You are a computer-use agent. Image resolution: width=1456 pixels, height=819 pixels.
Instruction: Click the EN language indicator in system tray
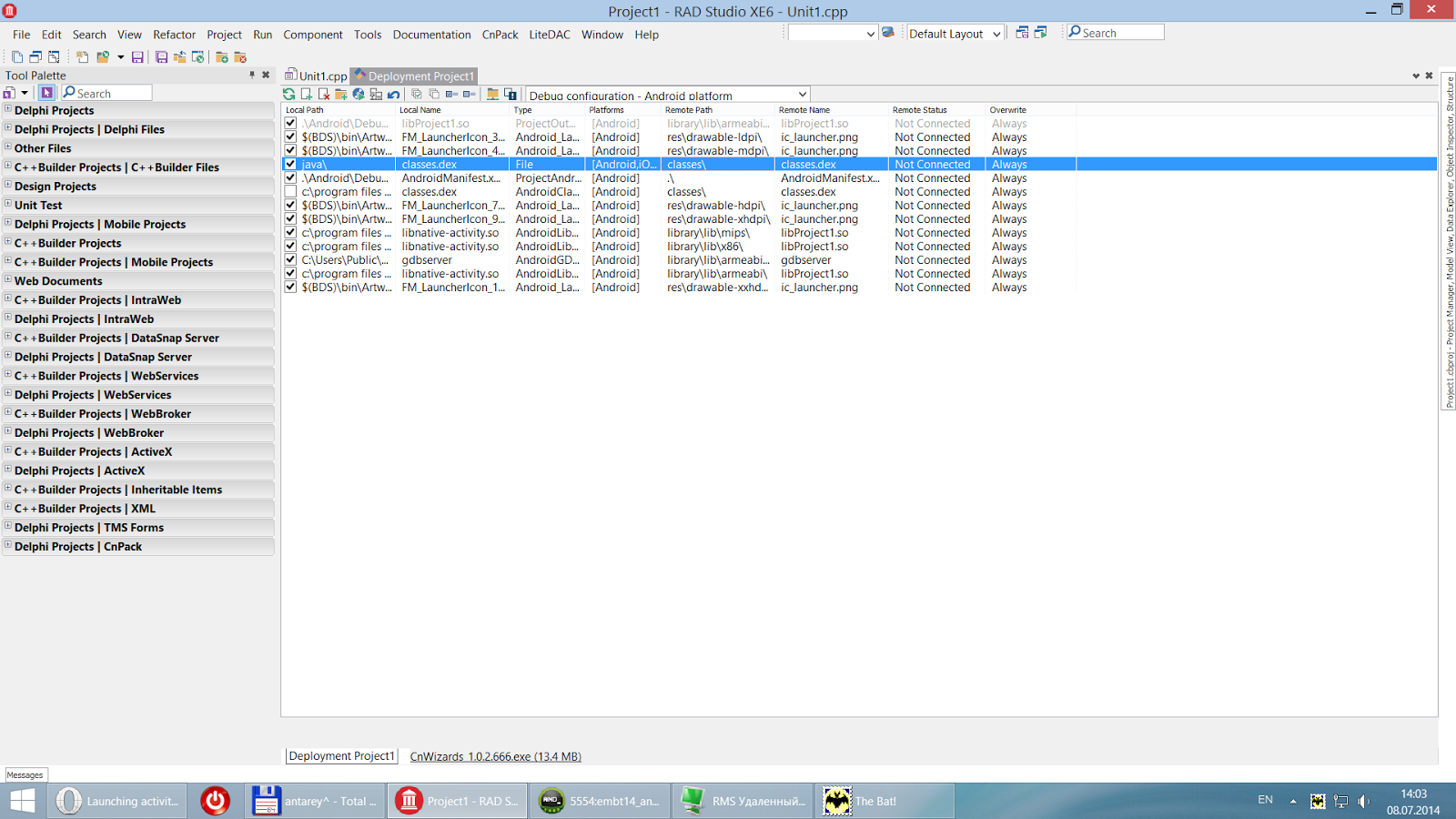coord(1265,800)
